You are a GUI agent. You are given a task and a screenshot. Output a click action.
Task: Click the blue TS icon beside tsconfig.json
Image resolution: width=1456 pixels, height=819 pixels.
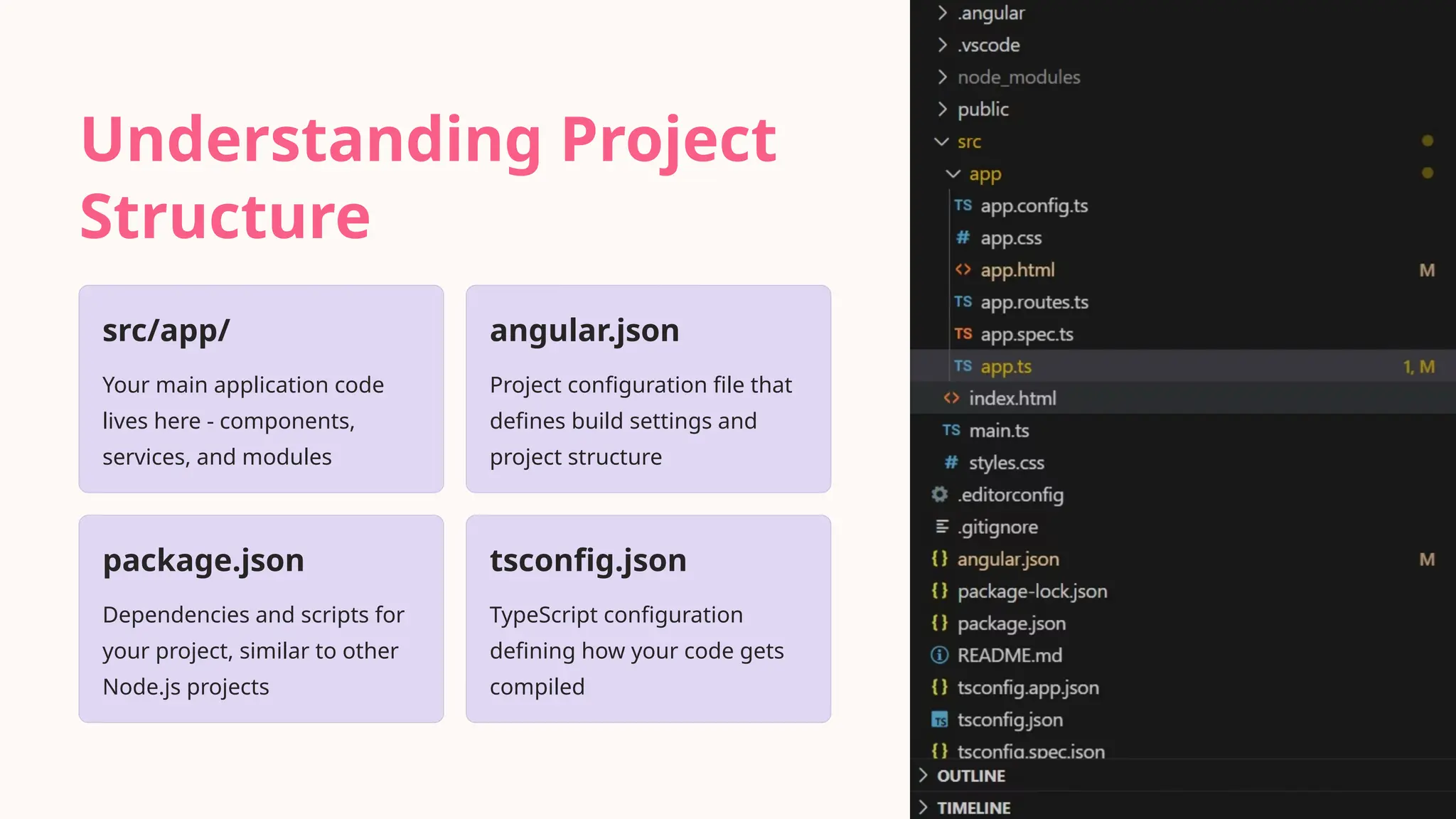point(939,719)
